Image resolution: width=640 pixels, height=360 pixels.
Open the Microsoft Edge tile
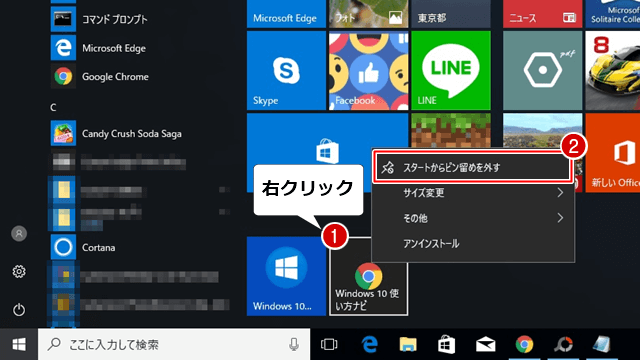click(286, 14)
